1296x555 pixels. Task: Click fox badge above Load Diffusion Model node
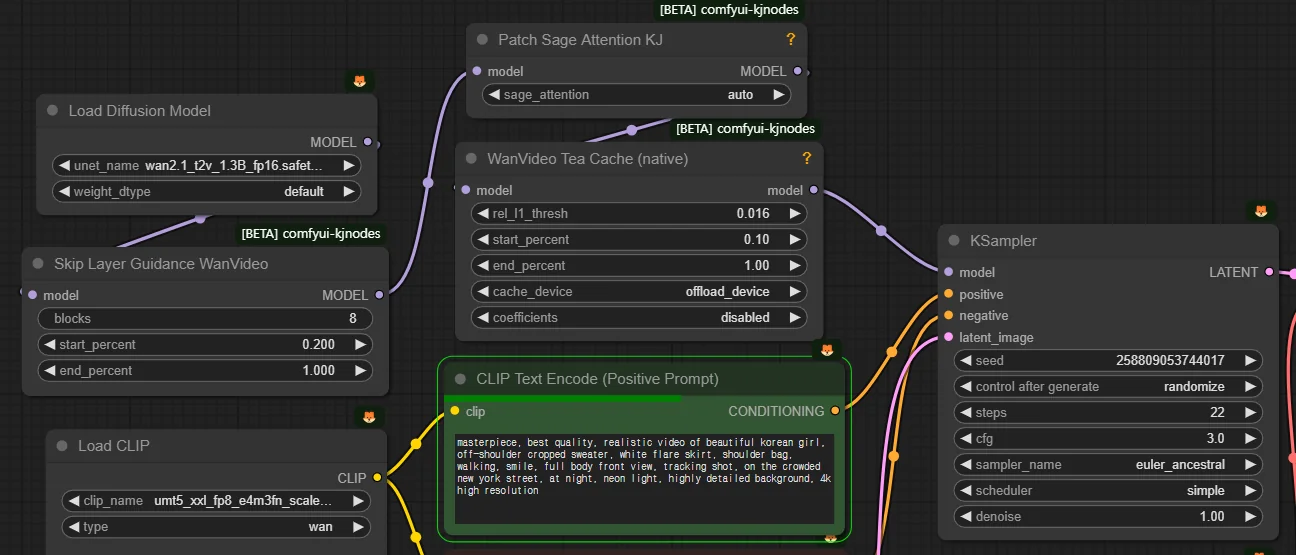pos(360,81)
